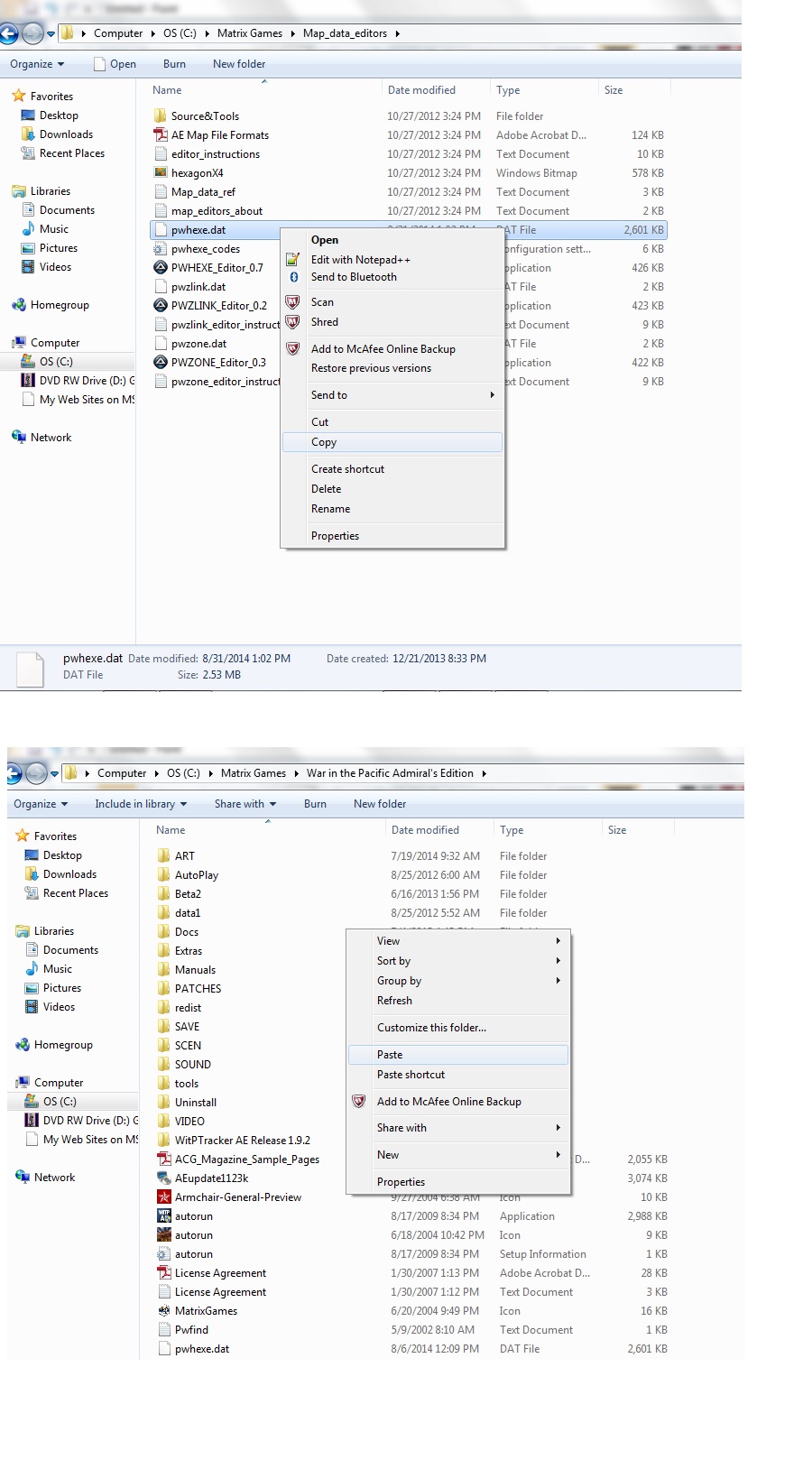Click Delete in file context menu
The height and width of the screenshot is (1469, 812).
392,489
